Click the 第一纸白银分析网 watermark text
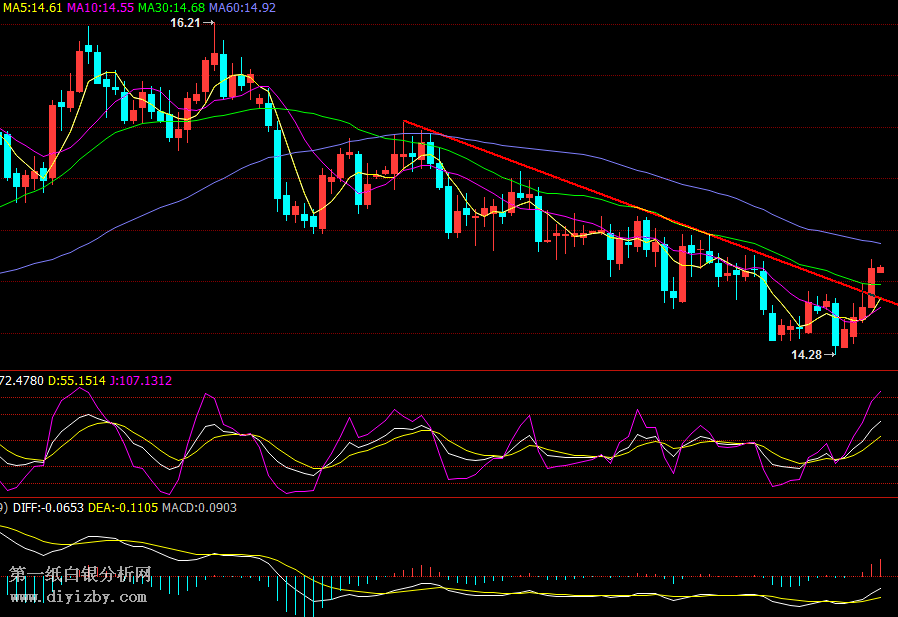Screen dimensions: 898x617 (x=80, y=575)
